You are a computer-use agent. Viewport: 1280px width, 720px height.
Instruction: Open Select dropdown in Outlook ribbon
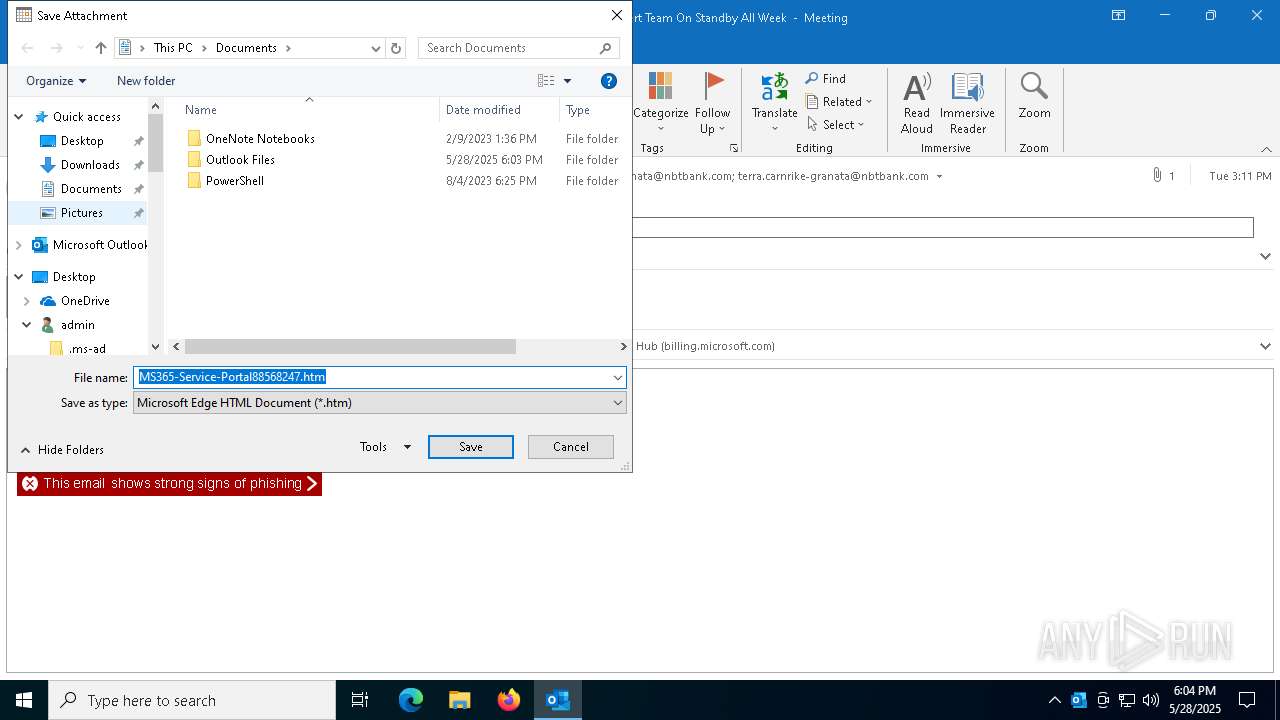[x=835, y=125]
